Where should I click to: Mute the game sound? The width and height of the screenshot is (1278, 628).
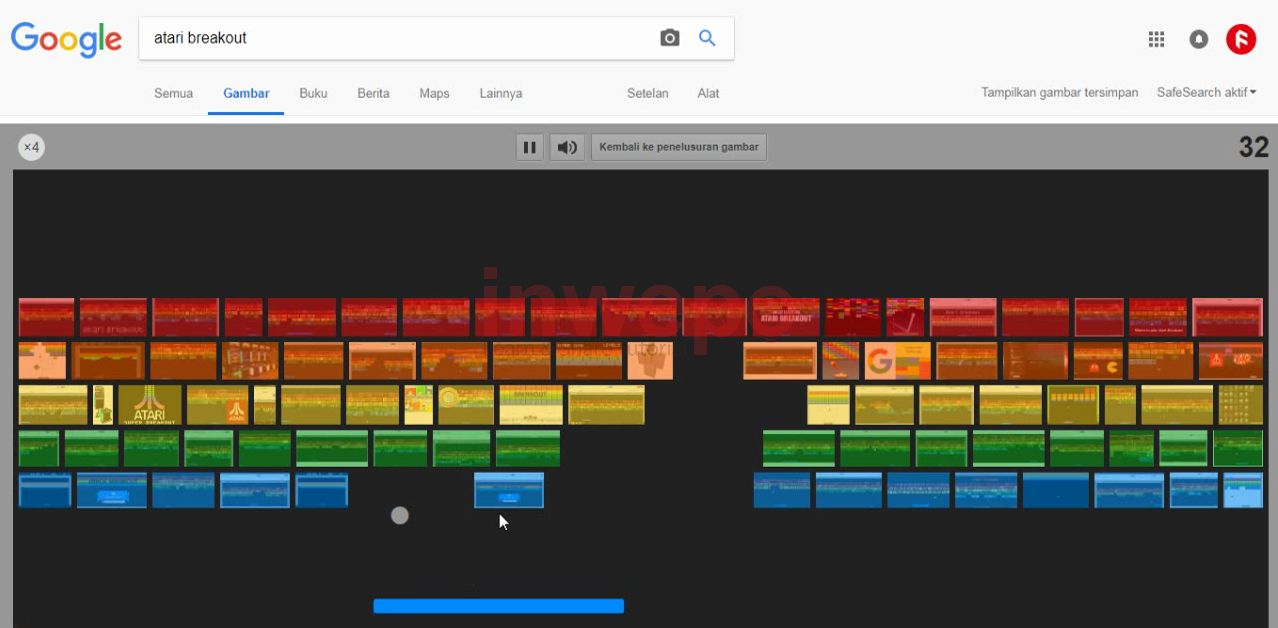567,147
